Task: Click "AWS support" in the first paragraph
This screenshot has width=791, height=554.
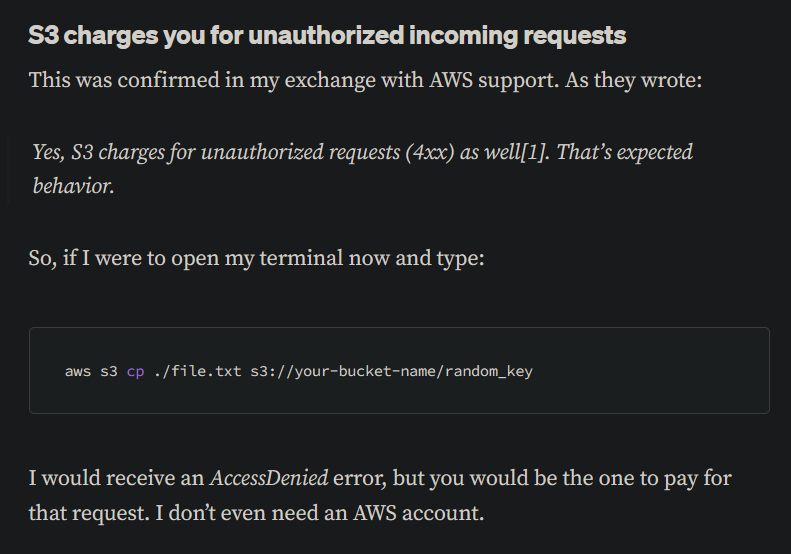Action: [x=494, y=80]
